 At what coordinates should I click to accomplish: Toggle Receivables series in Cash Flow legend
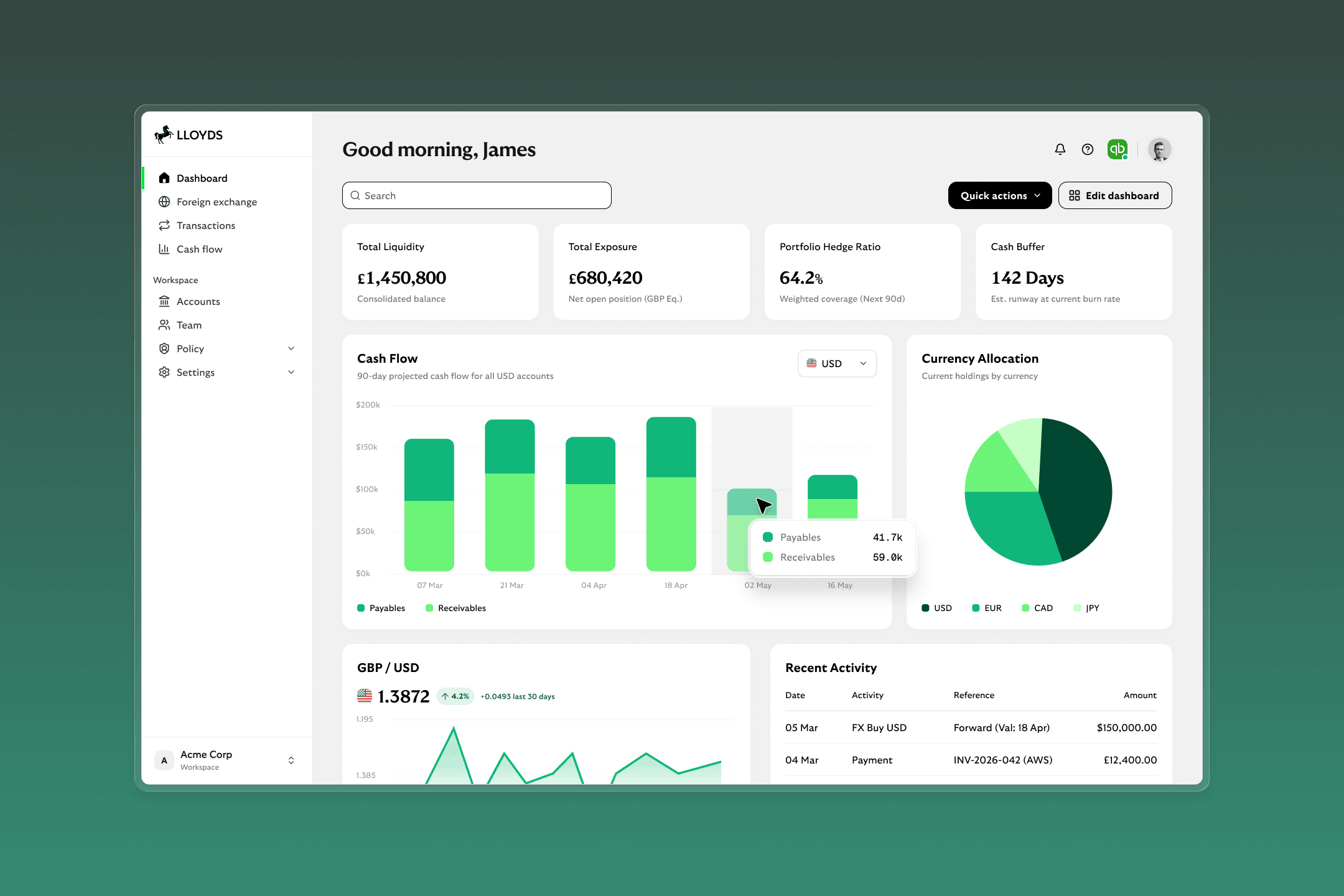[455, 608]
